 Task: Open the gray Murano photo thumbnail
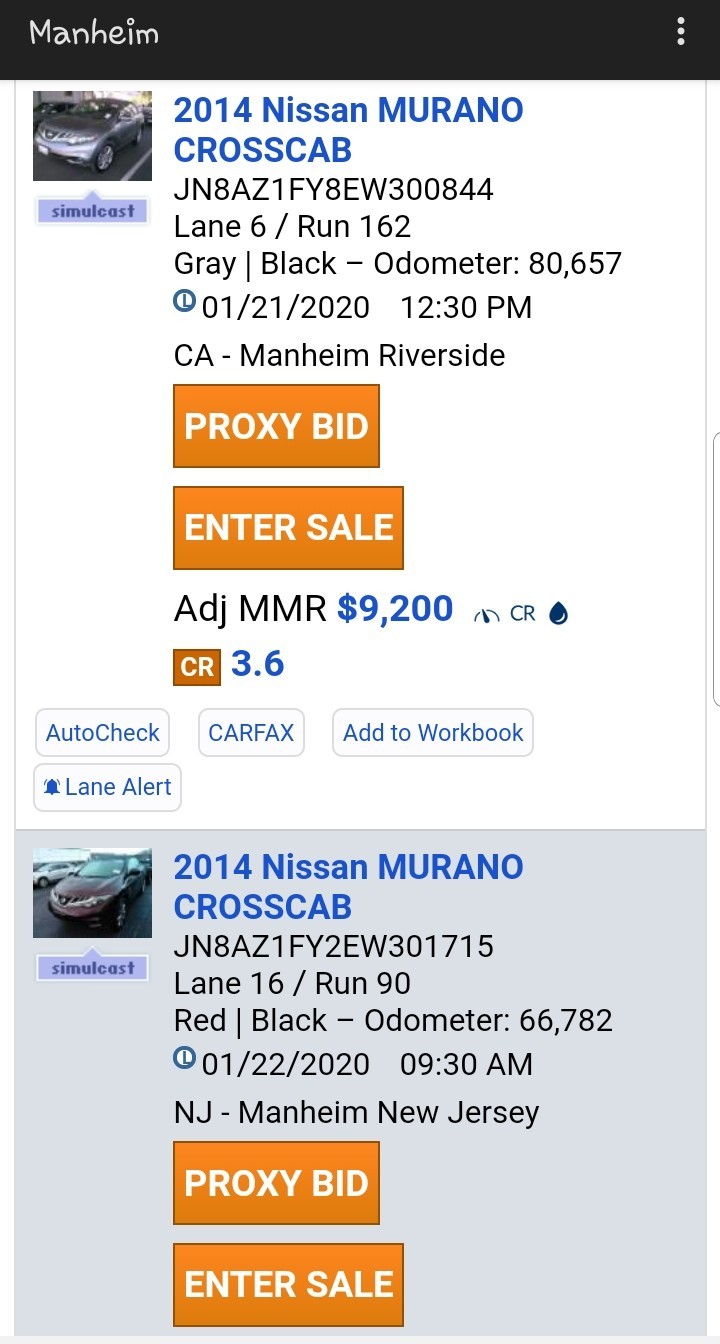pos(92,136)
